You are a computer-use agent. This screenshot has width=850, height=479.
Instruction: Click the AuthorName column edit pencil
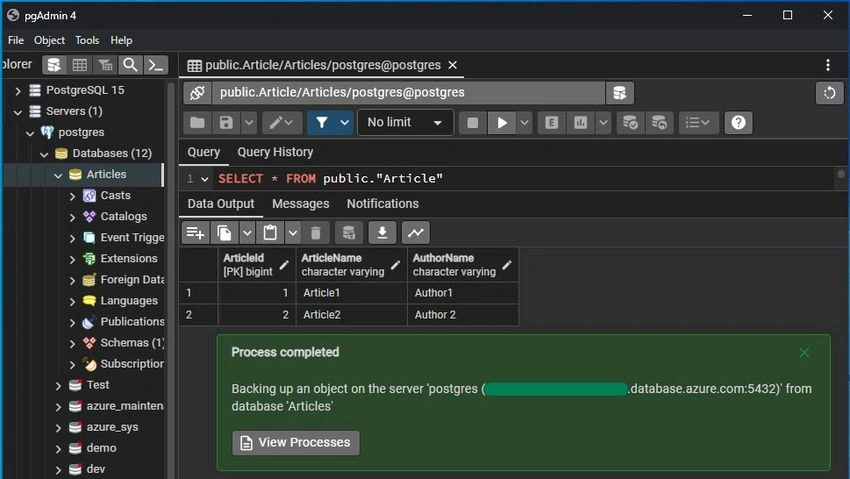[507, 265]
